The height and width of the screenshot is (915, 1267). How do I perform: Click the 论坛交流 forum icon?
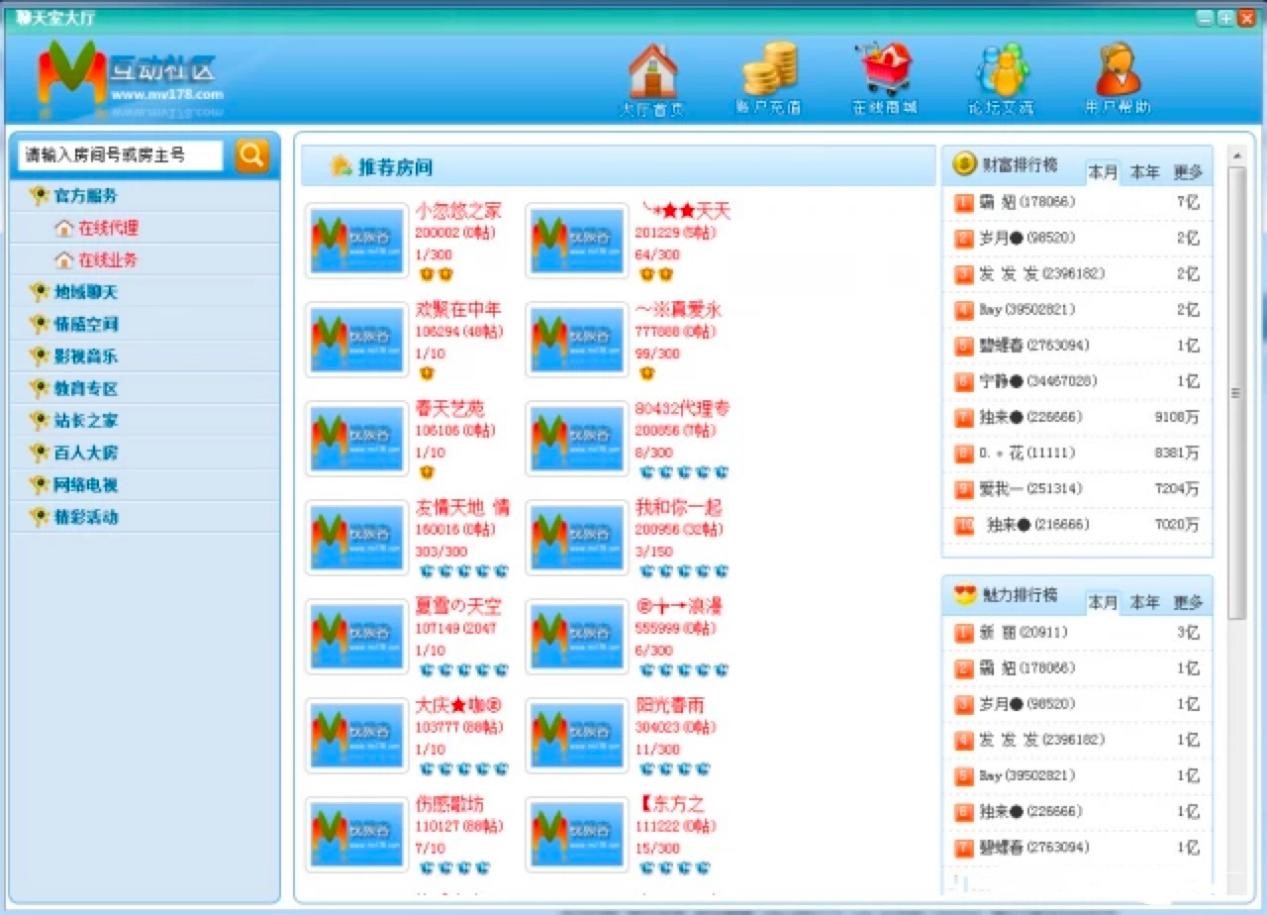999,72
